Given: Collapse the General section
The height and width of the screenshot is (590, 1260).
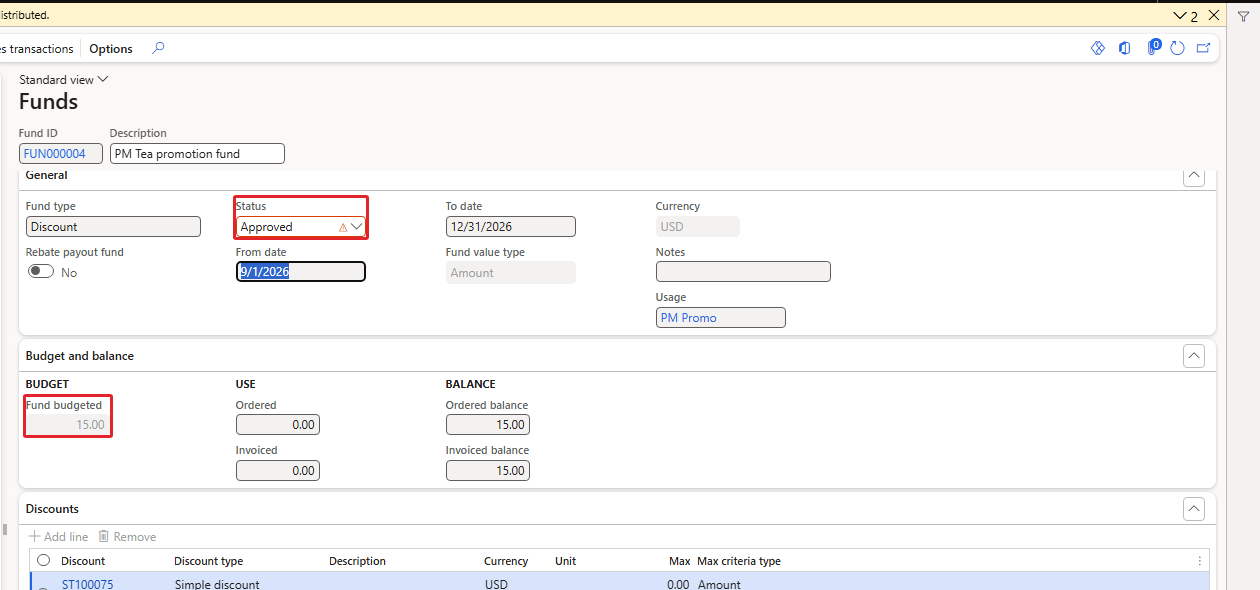Looking at the screenshot, I should [1193, 176].
